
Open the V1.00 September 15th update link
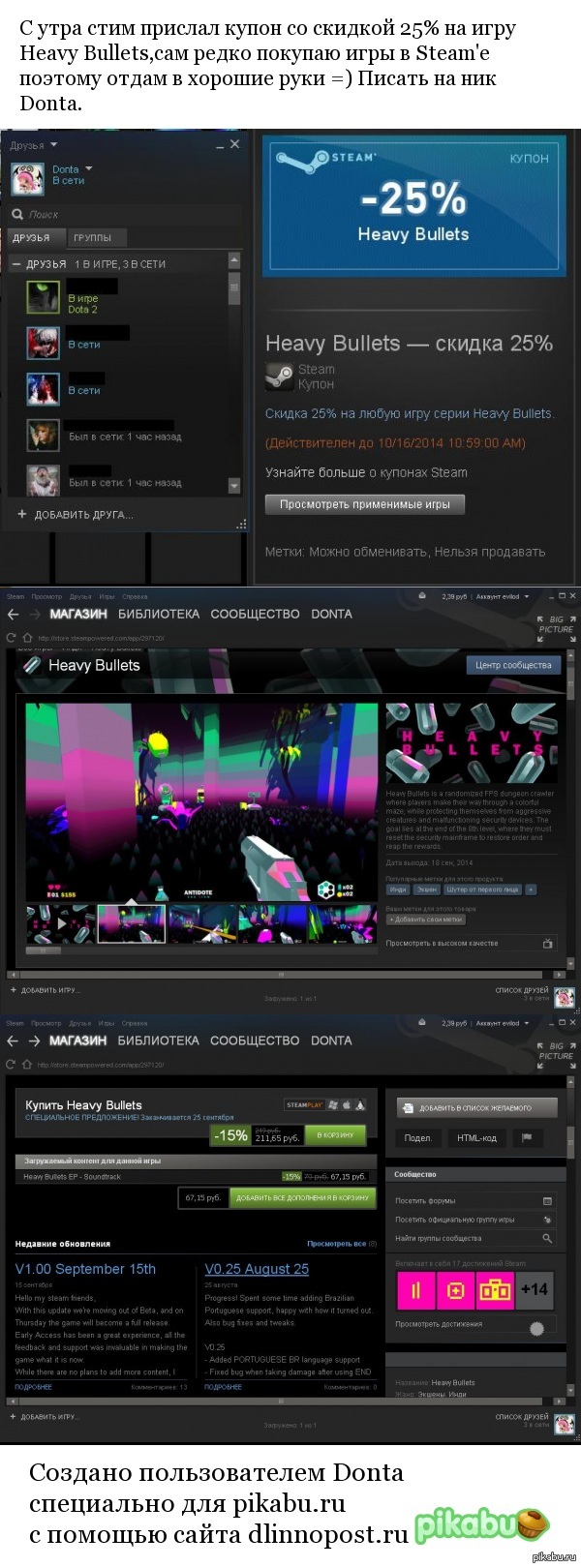click(85, 1269)
